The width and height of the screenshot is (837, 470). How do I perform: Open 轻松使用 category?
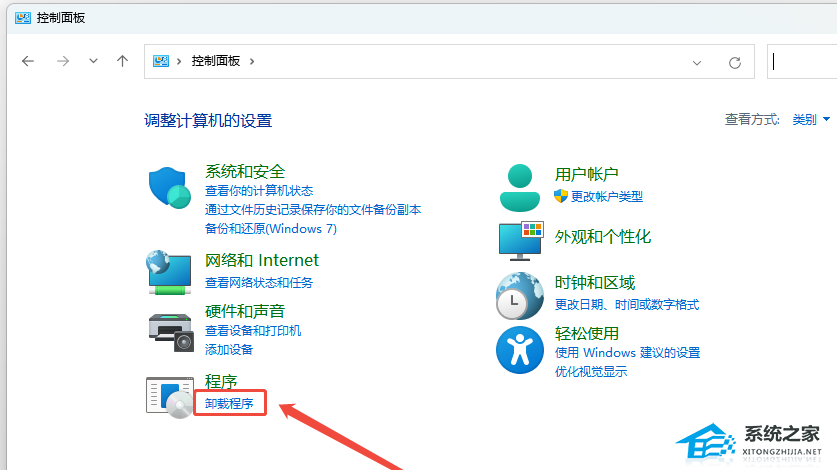click(x=587, y=333)
